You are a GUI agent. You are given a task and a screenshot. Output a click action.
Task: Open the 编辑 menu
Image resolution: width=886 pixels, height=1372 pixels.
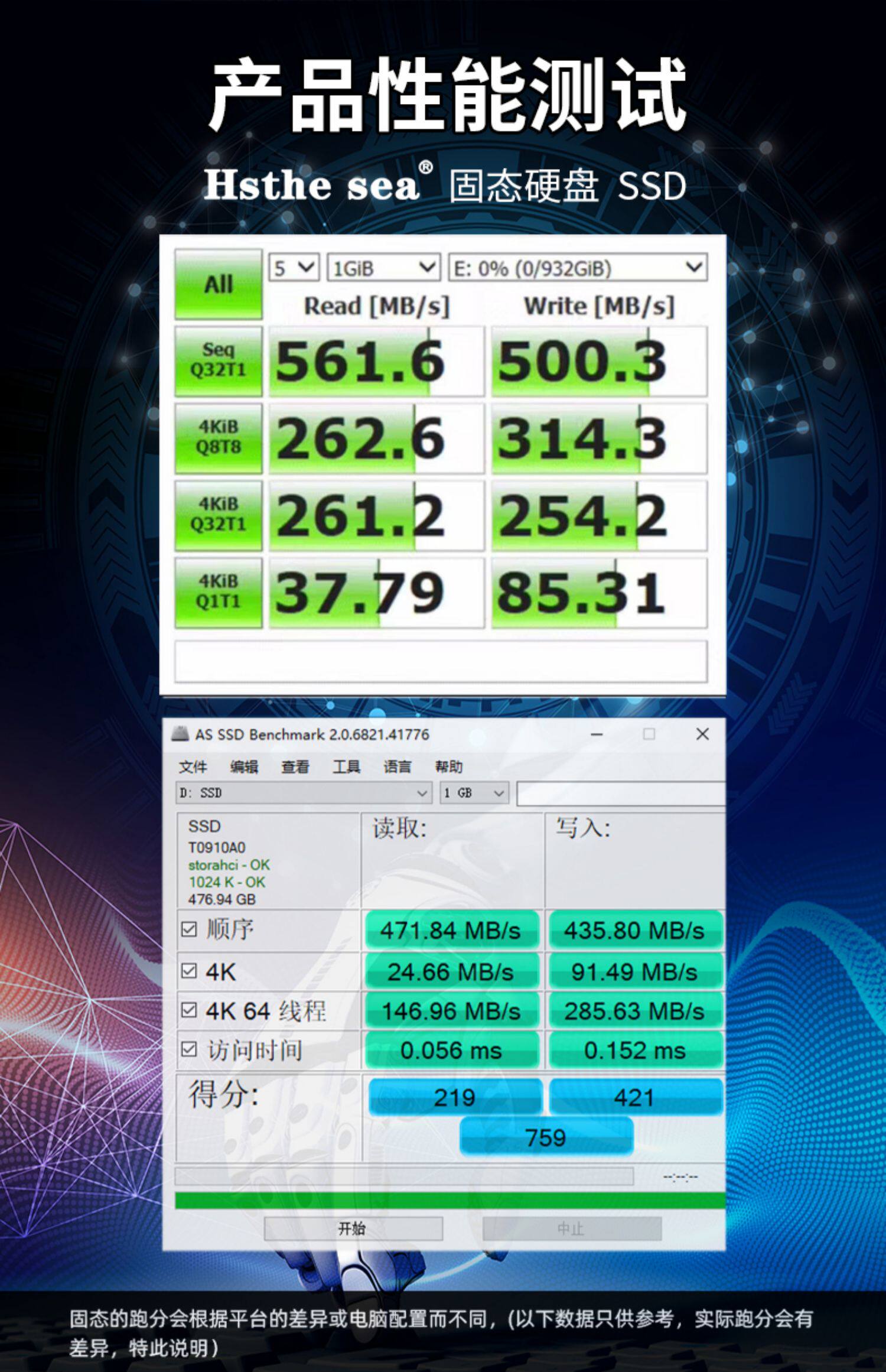(244, 767)
